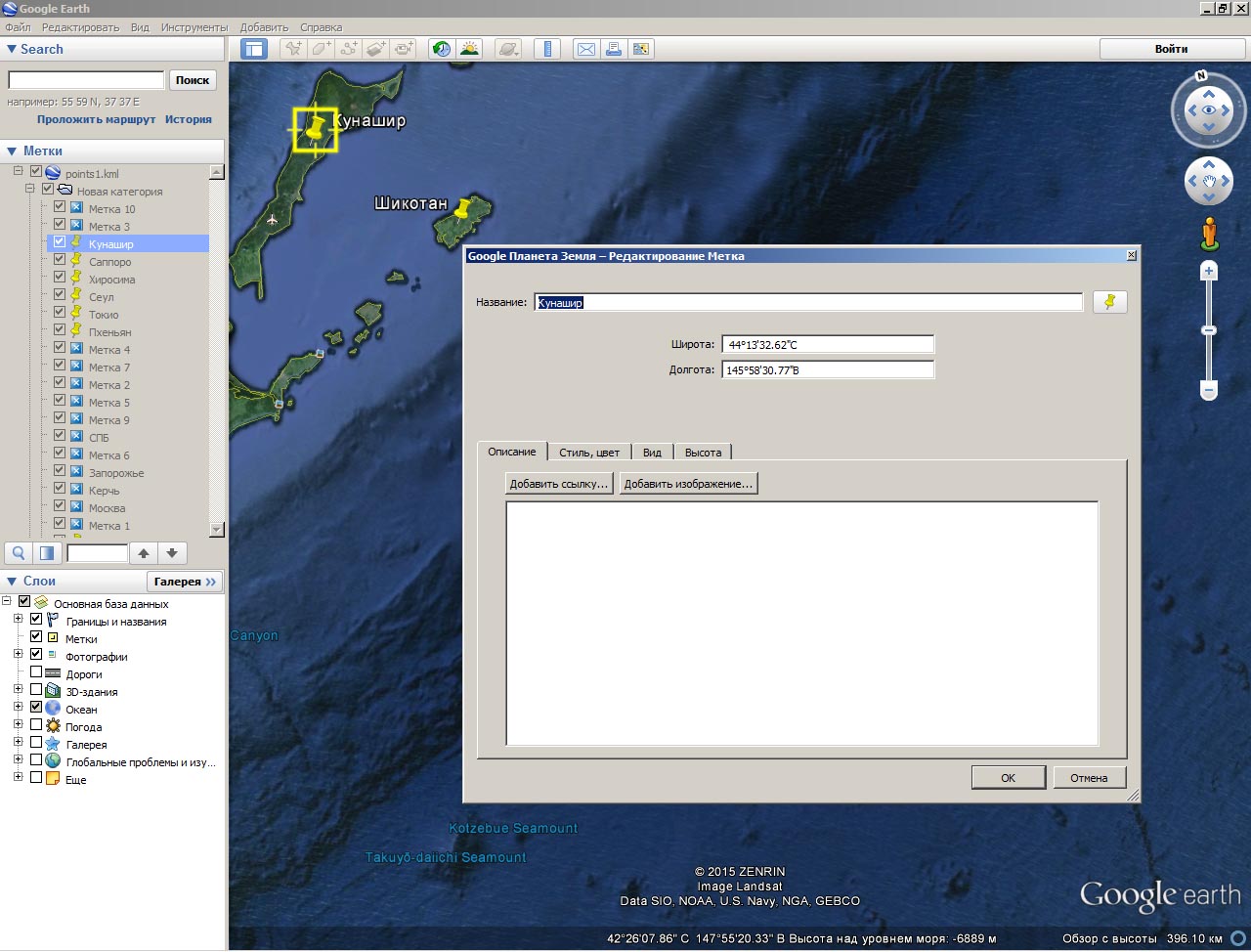The image size is (1251, 952).
Task: Click the zoom in plus button
Action: coord(1209,271)
